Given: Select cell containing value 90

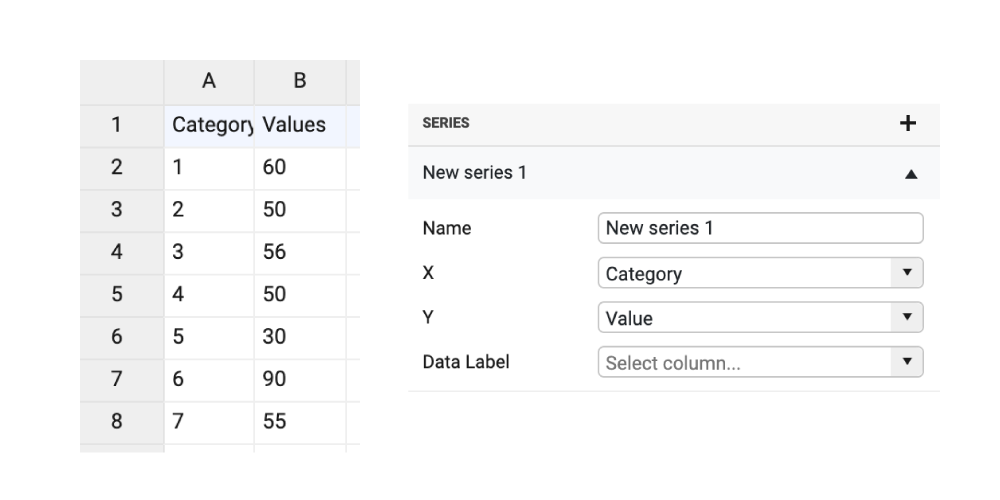Looking at the screenshot, I should 299,379.
